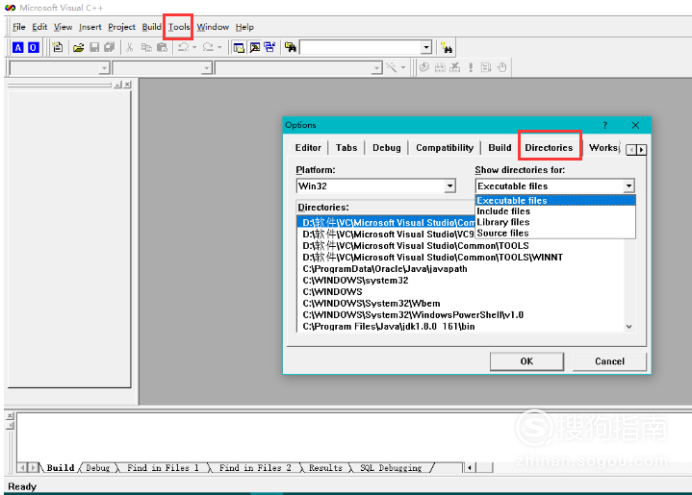Image resolution: width=692 pixels, height=495 pixels.
Task: Open the View menu
Action: coord(63,27)
